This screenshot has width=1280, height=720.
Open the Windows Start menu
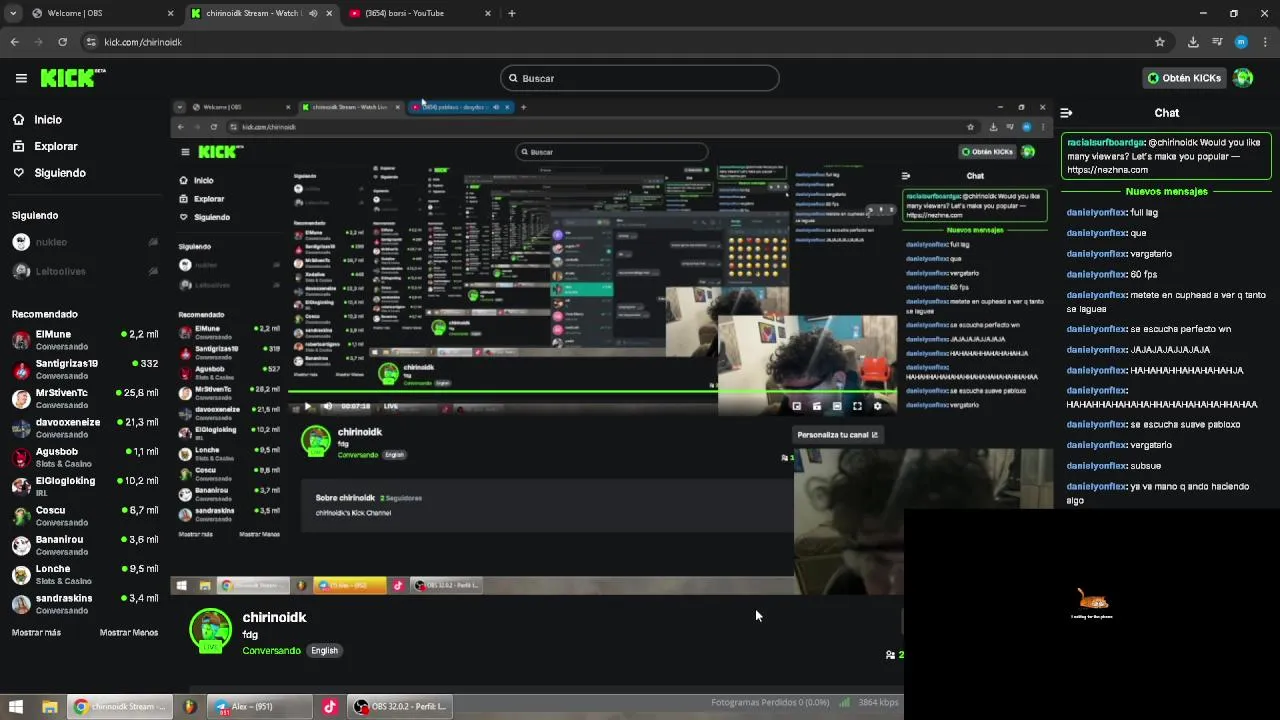(16, 706)
